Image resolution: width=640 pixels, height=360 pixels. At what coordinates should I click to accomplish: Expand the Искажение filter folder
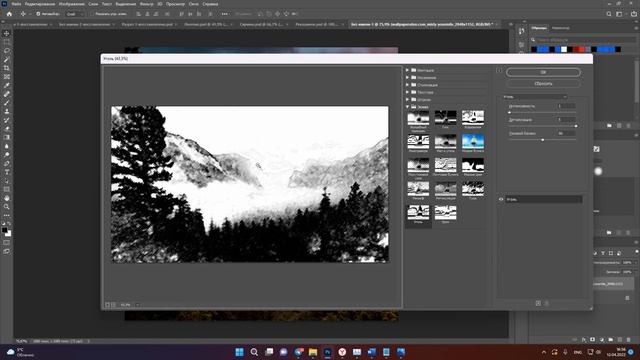tap(407, 78)
